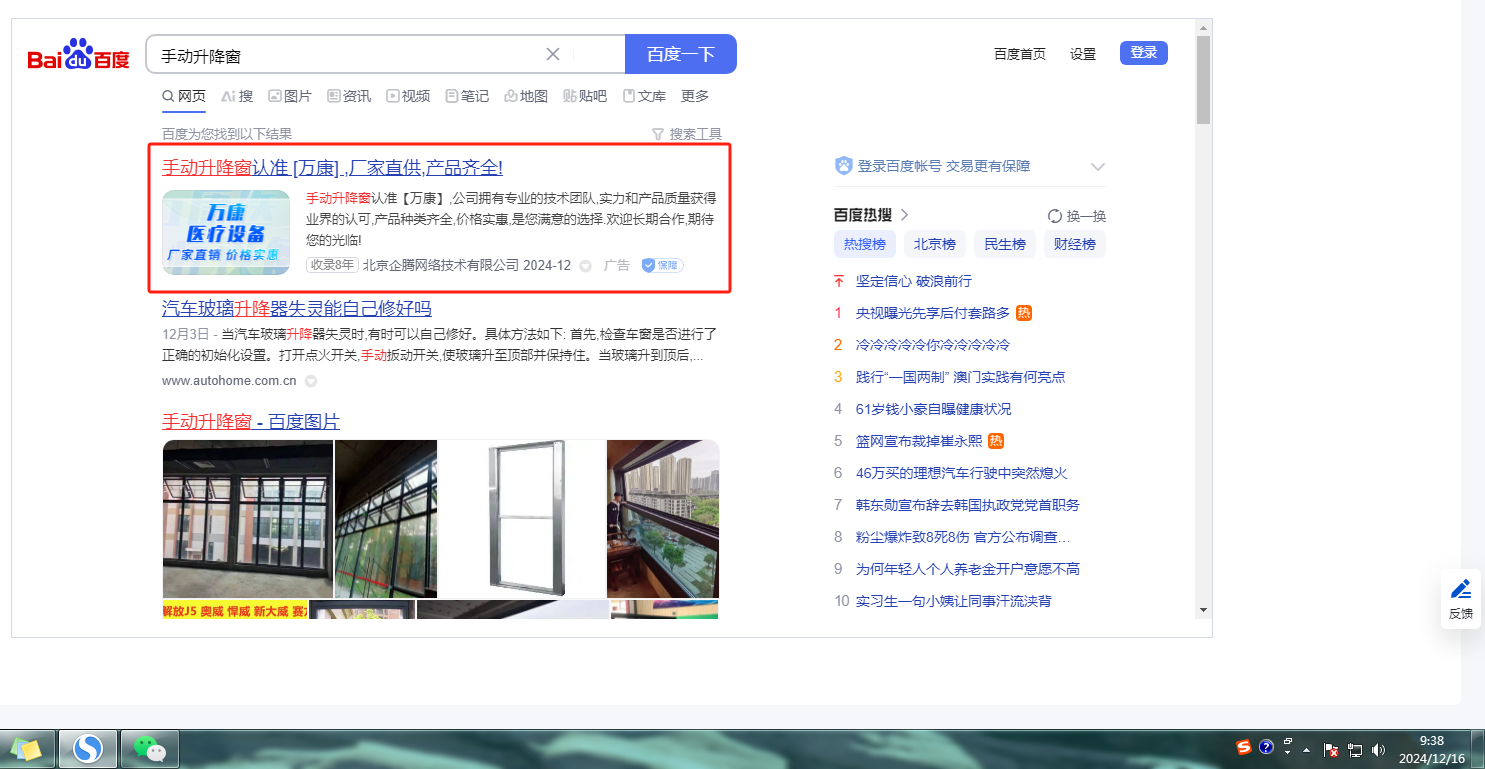Open hot search 为何年轻人个人养老金开户意愿不高
1485x769 pixels.
[x=968, y=569]
